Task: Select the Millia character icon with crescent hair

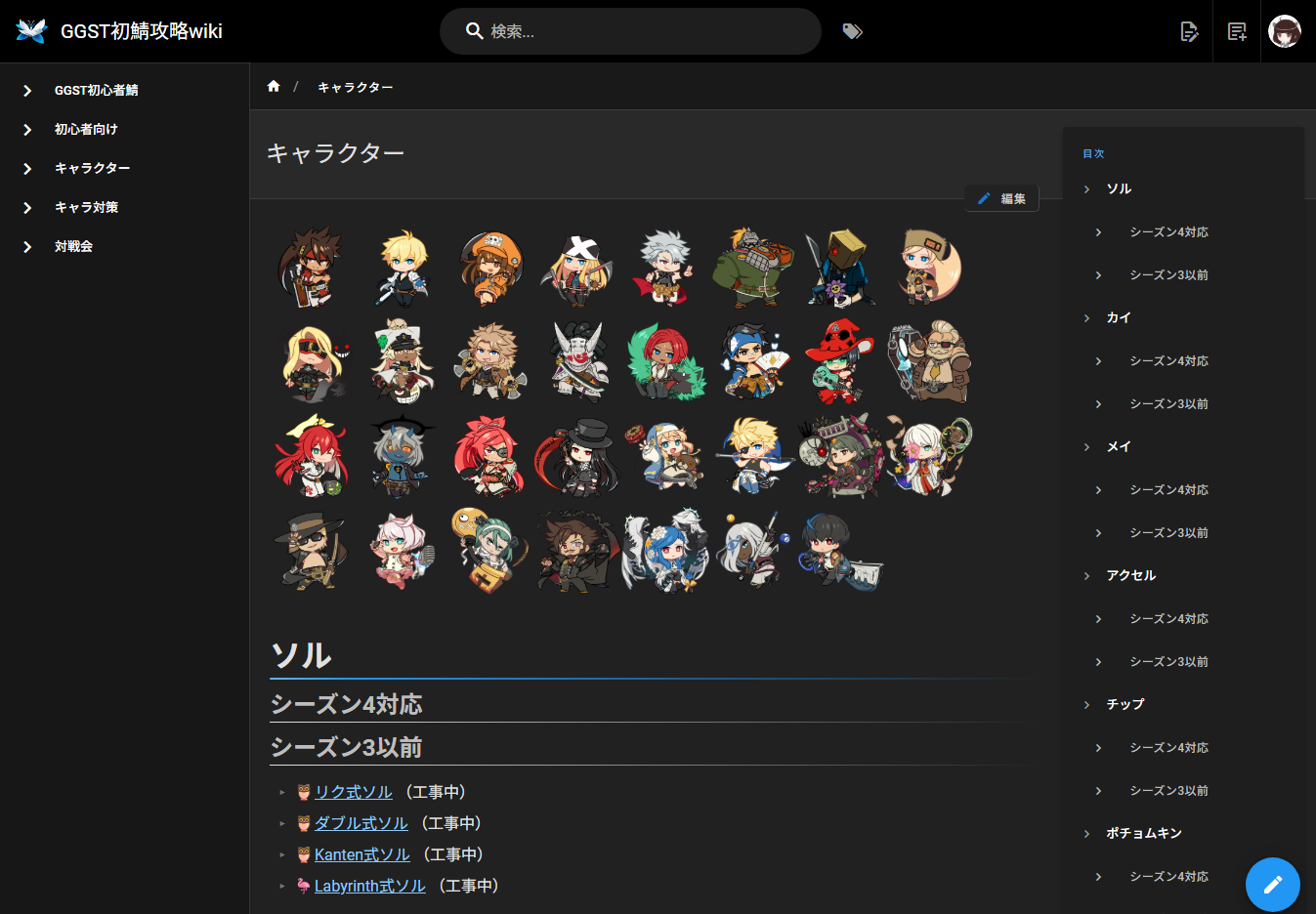Action: click(x=928, y=267)
